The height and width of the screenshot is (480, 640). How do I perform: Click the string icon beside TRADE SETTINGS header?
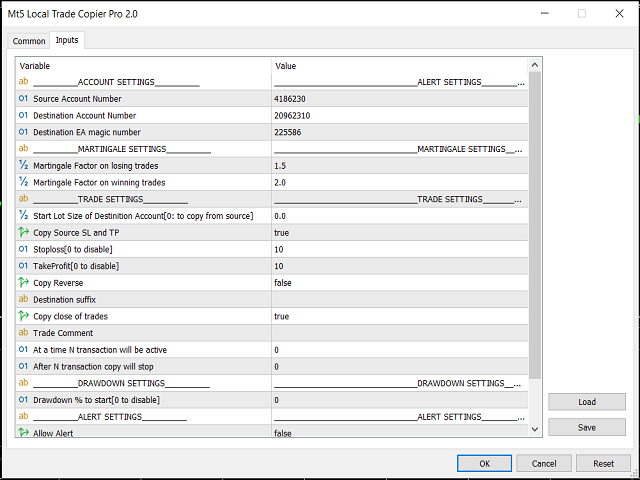tap(23, 199)
